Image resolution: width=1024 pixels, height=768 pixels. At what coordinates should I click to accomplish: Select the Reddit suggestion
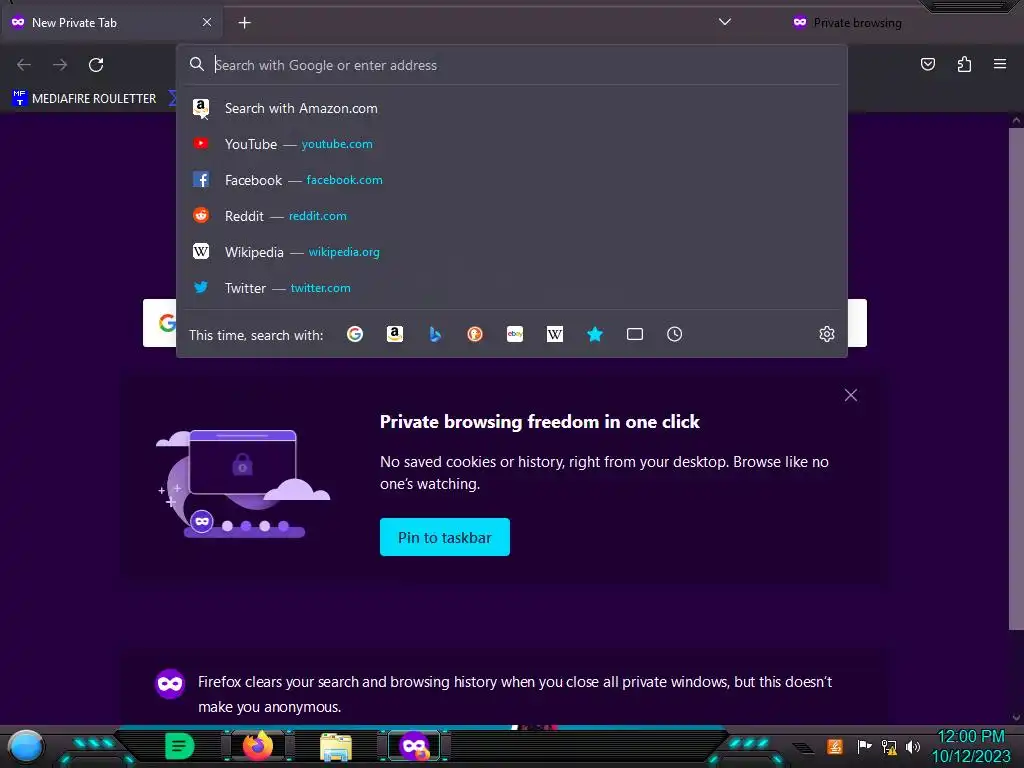tap(512, 216)
